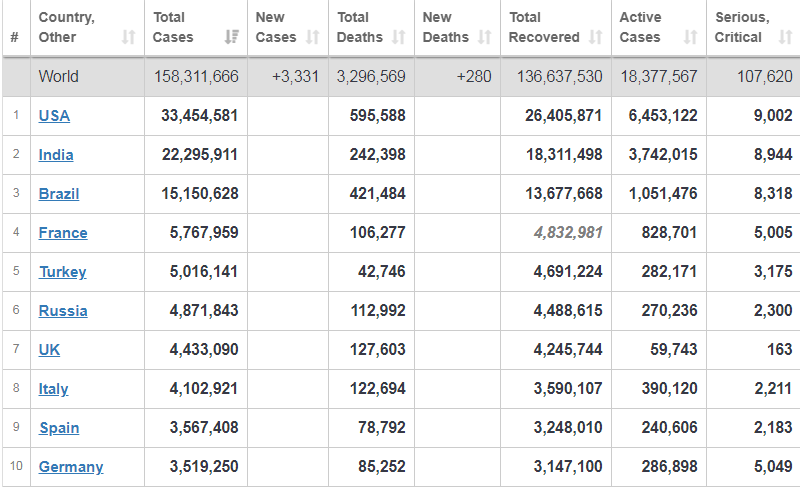Screen dimensions: 800x487
Task: Select World new cases +3,331
Action: point(295,76)
